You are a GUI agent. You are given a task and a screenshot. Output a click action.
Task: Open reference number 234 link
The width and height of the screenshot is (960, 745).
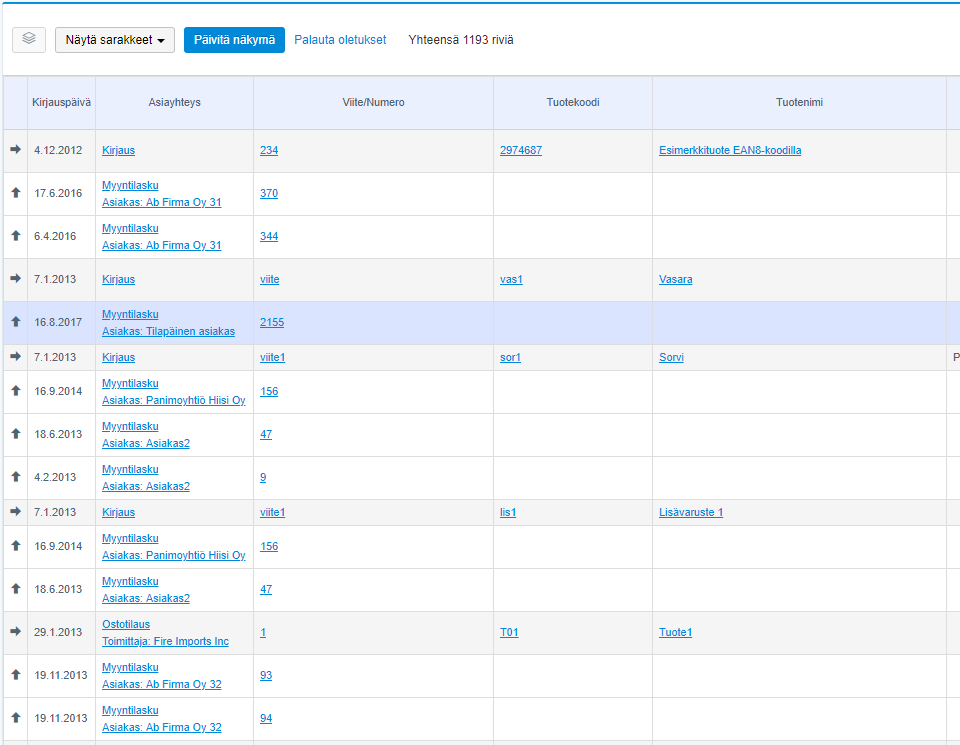(269, 151)
